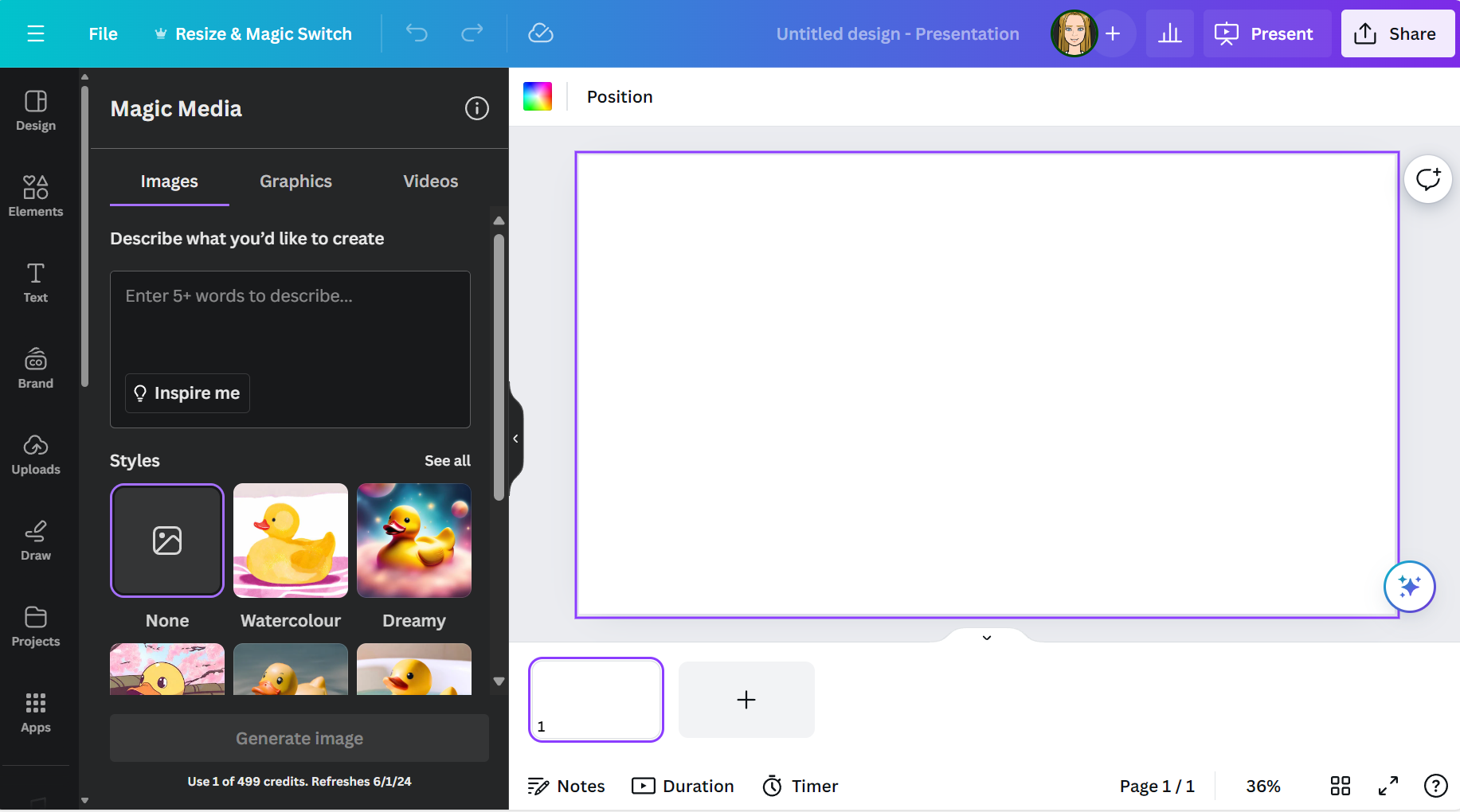Viewport: 1460px width, 812px height.
Task: Click the Redo arrow
Action: pos(472,33)
